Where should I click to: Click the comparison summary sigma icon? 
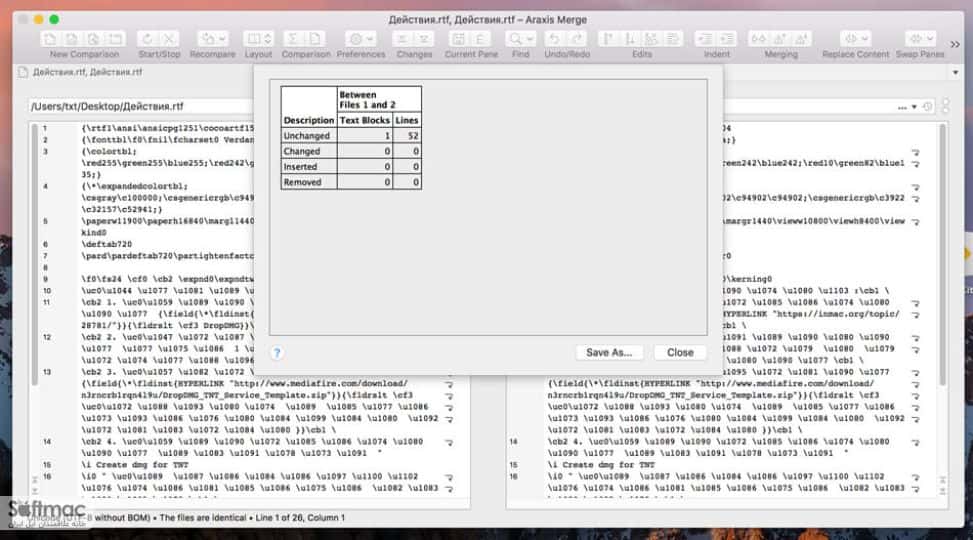pyautogui.click(x=292, y=39)
